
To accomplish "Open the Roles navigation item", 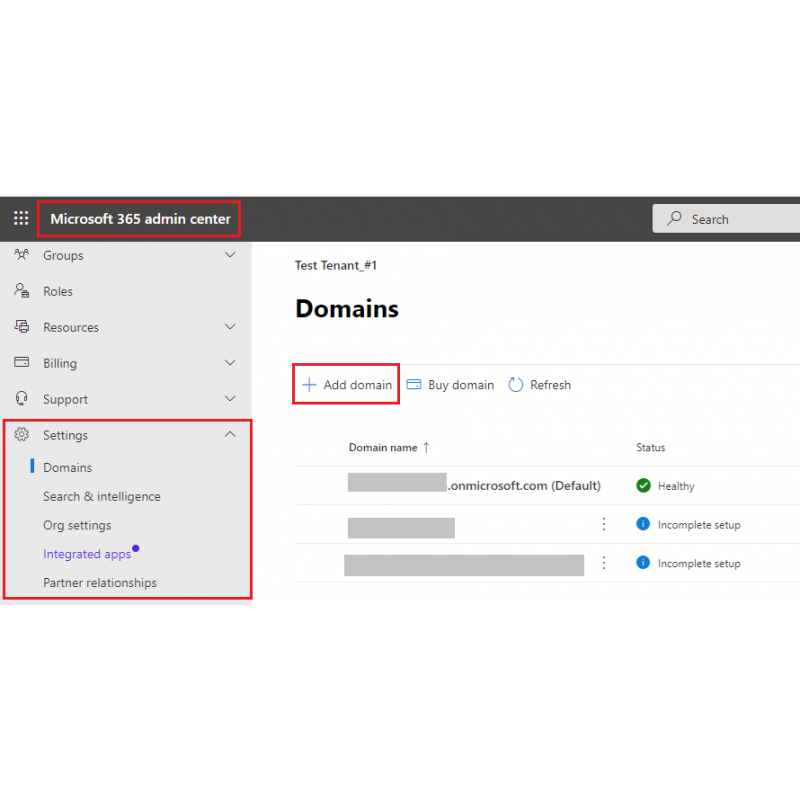I will click(126, 291).
